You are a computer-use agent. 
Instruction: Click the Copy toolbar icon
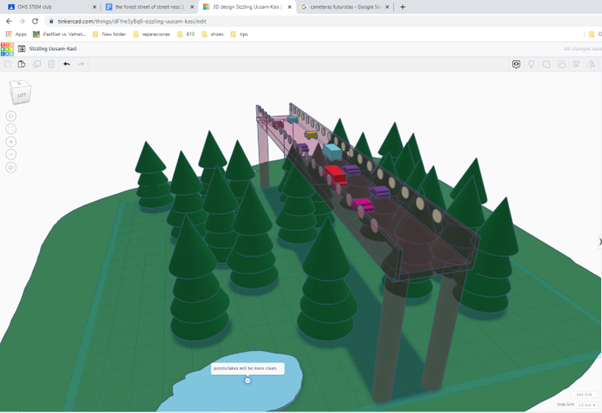(x=7, y=64)
